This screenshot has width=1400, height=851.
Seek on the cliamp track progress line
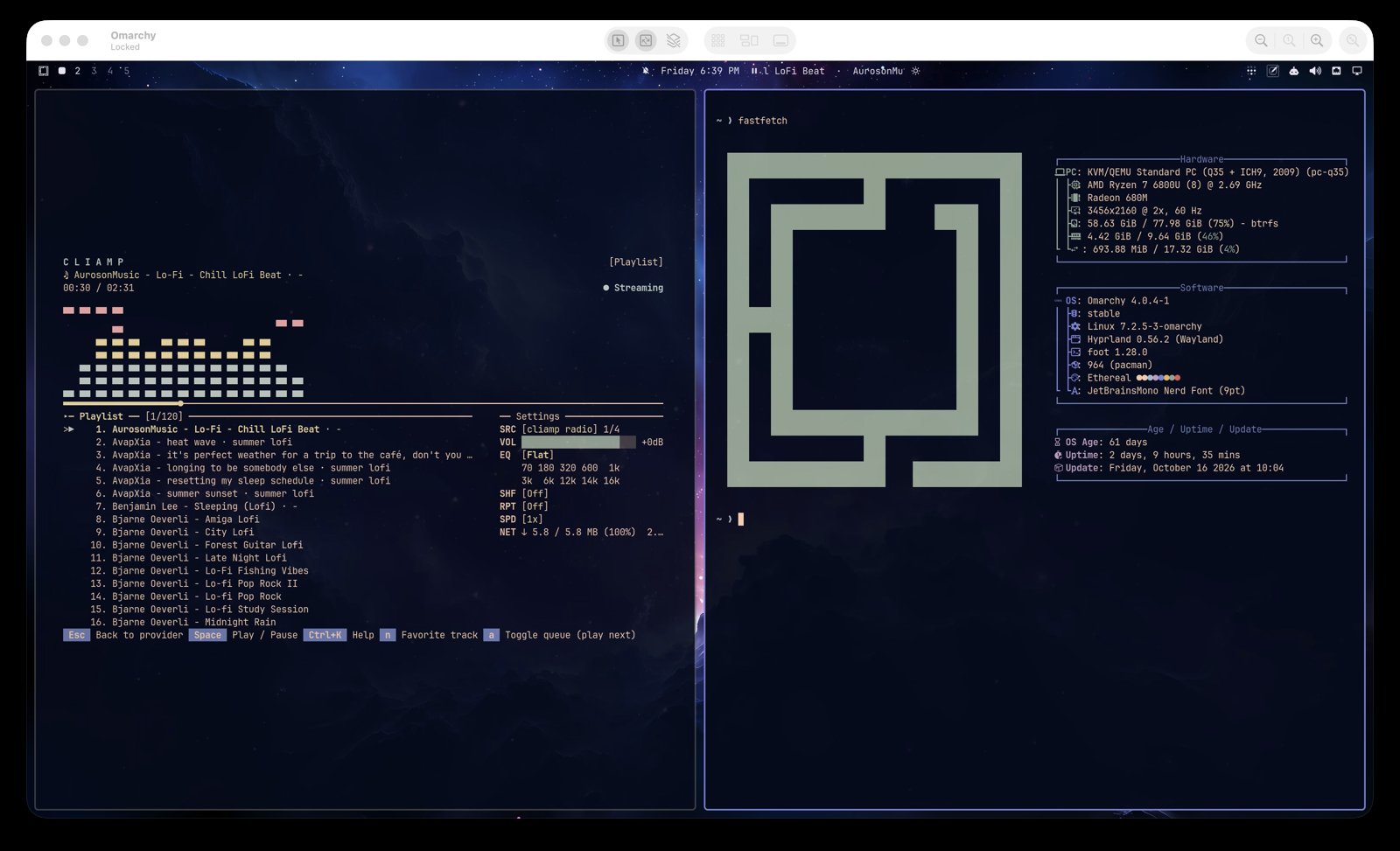363,403
